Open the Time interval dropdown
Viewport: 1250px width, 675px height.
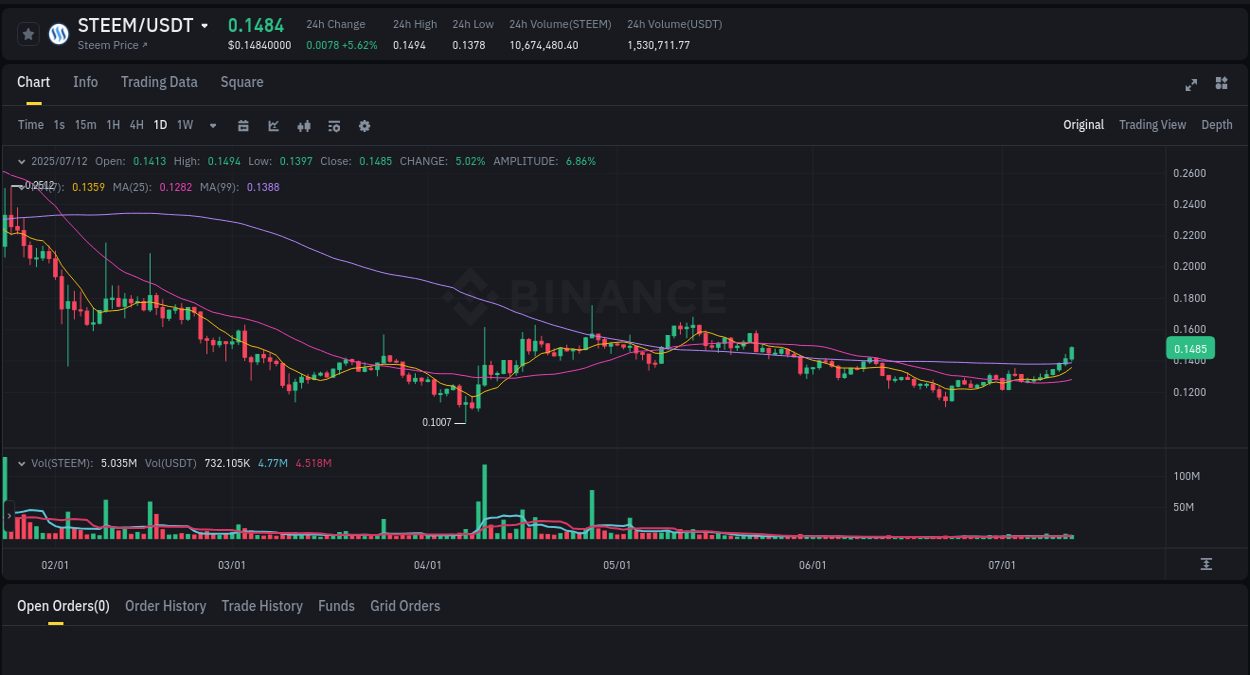(x=30, y=125)
